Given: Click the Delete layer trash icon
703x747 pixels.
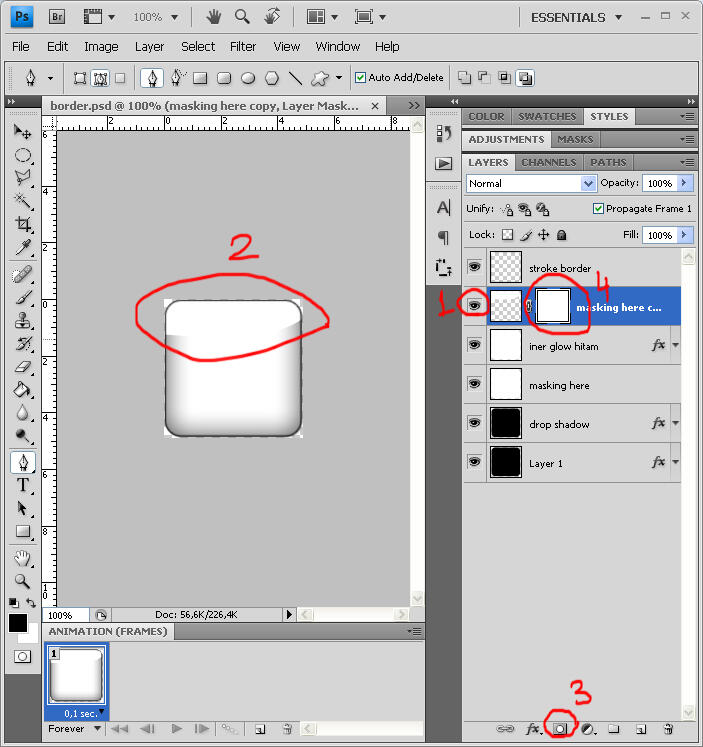Looking at the screenshot, I should point(668,729).
